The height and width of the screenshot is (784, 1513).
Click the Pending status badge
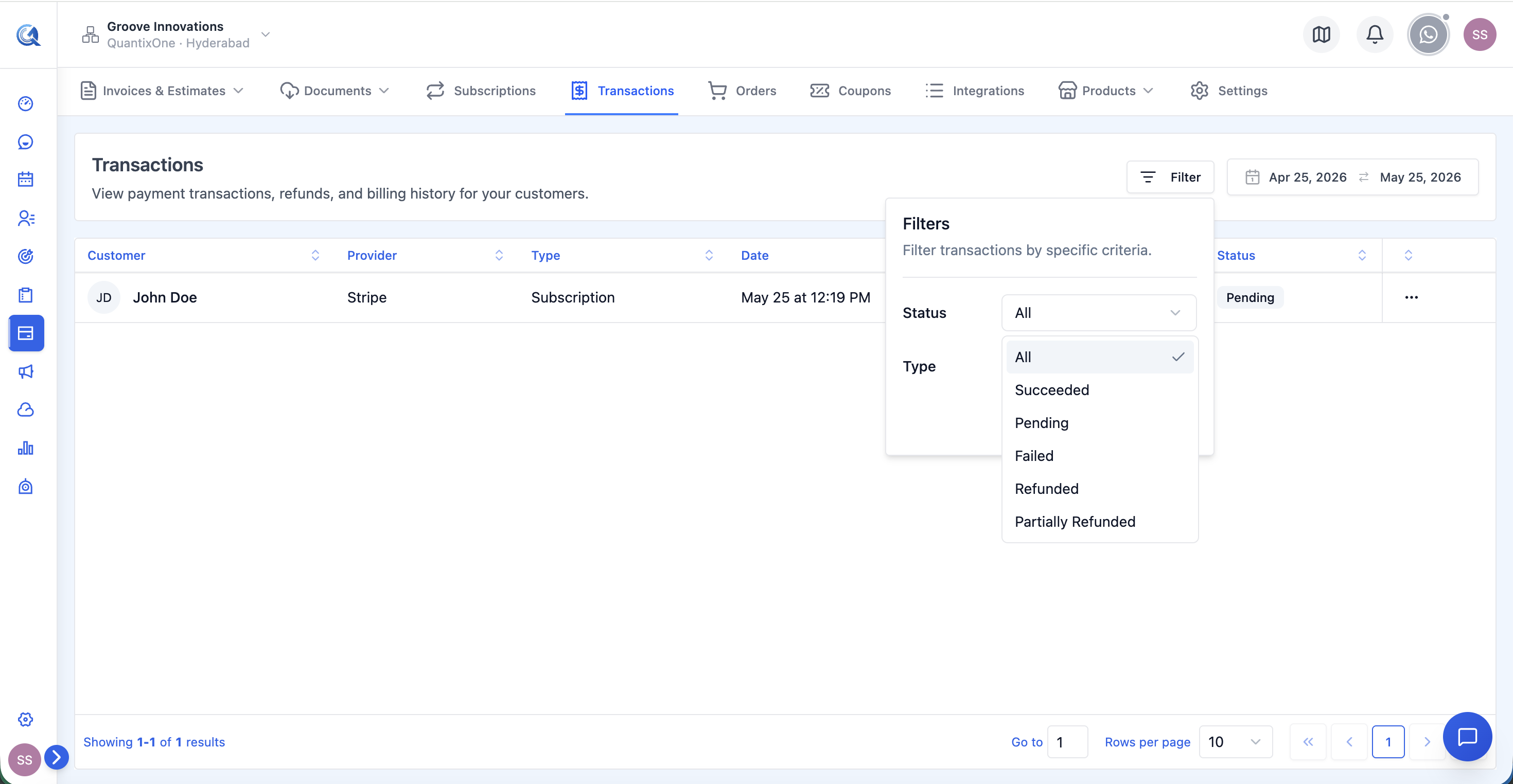pyautogui.click(x=1250, y=297)
